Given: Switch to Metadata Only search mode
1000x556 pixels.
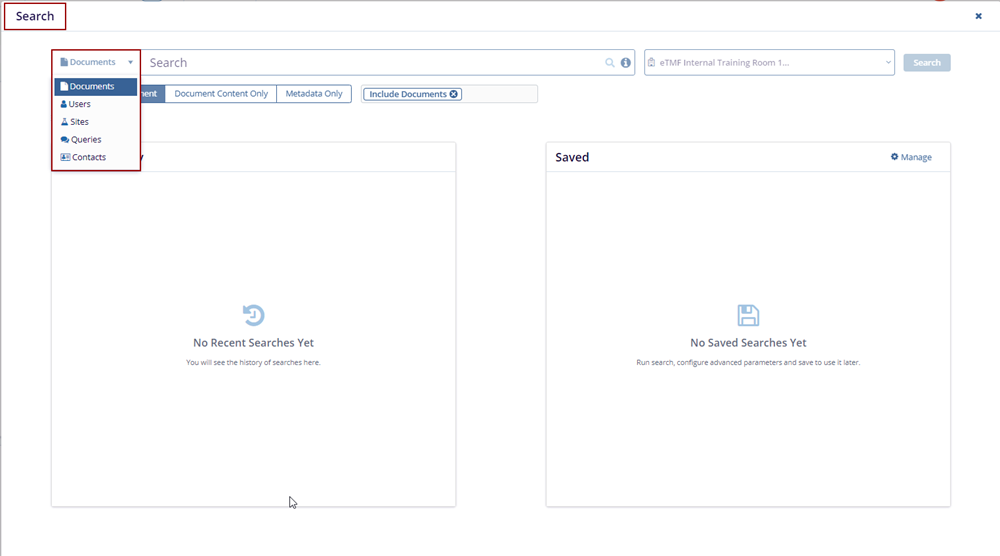Looking at the screenshot, I should pos(314,94).
